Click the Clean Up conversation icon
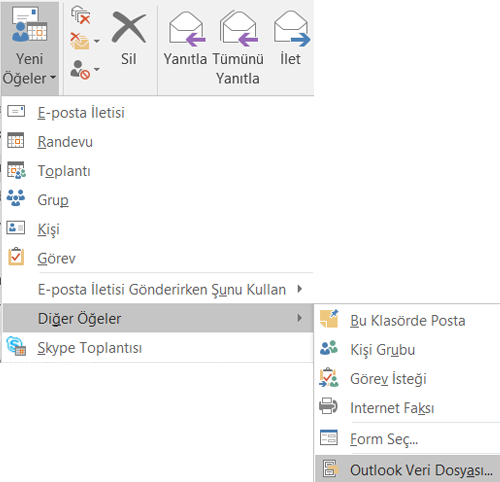500x482 pixels. 79,41
